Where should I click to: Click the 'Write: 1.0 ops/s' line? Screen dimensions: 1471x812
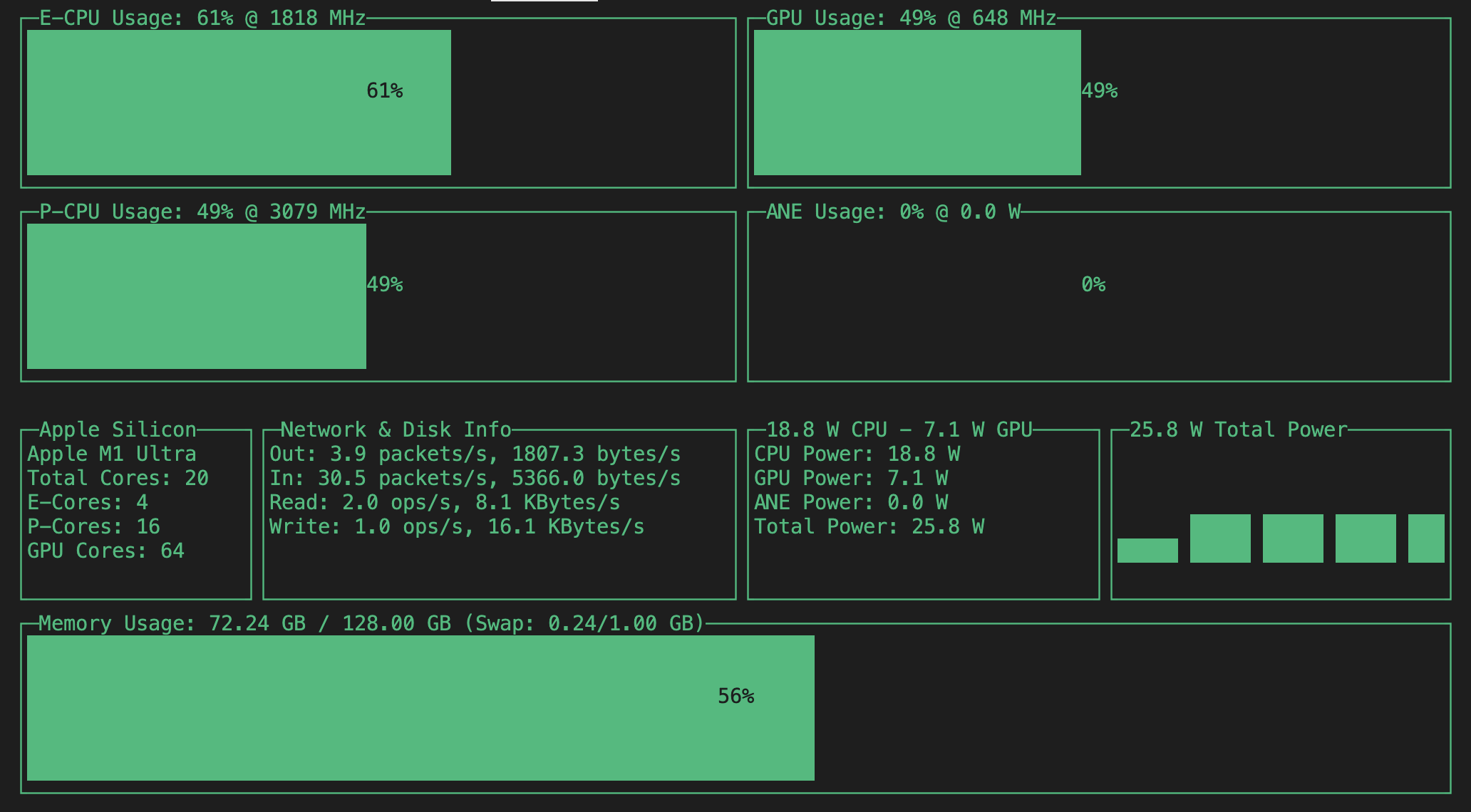pyautogui.click(x=457, y=526)
